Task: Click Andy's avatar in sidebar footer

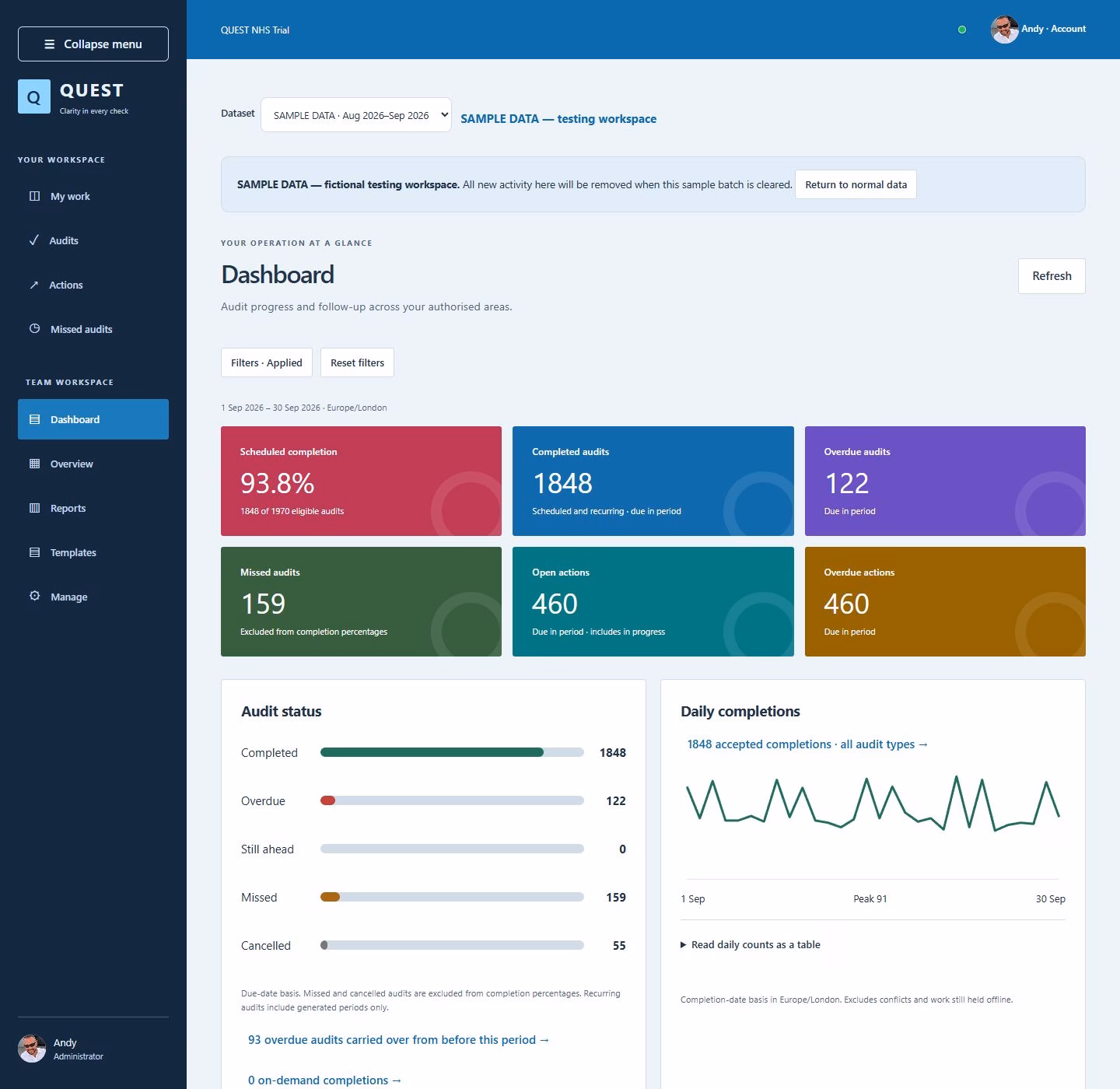Action: click(32, 1049)
